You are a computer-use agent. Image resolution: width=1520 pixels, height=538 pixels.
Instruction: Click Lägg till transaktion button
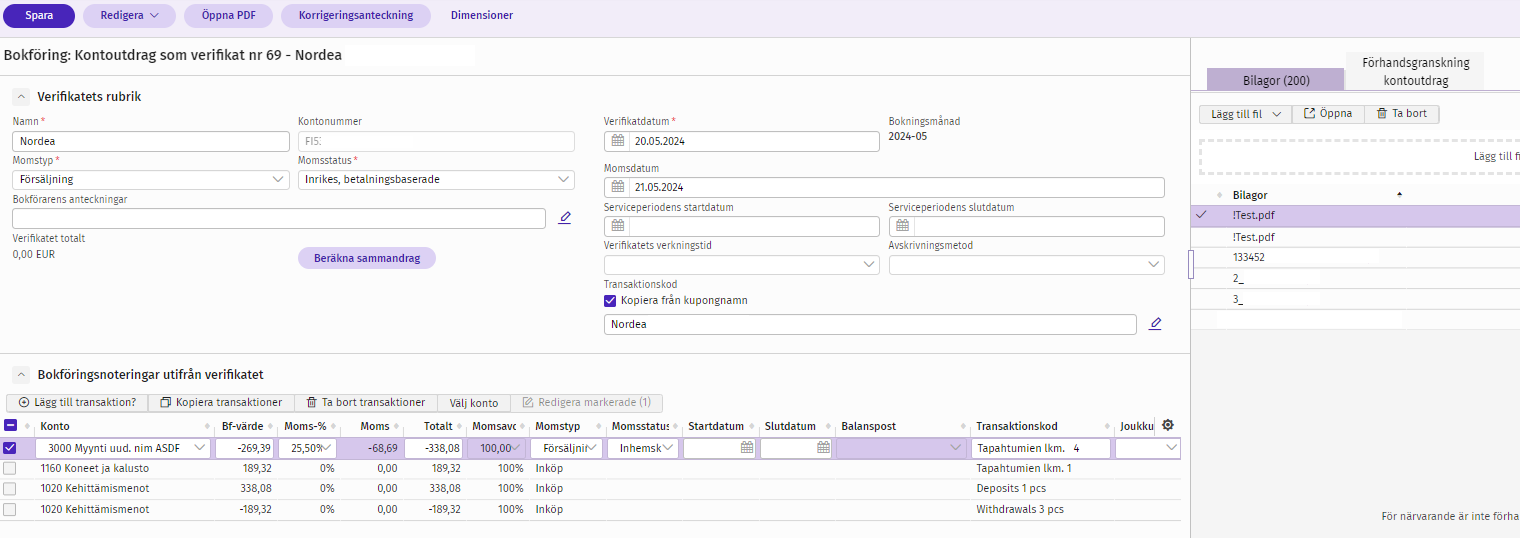[x=77, y=403]
